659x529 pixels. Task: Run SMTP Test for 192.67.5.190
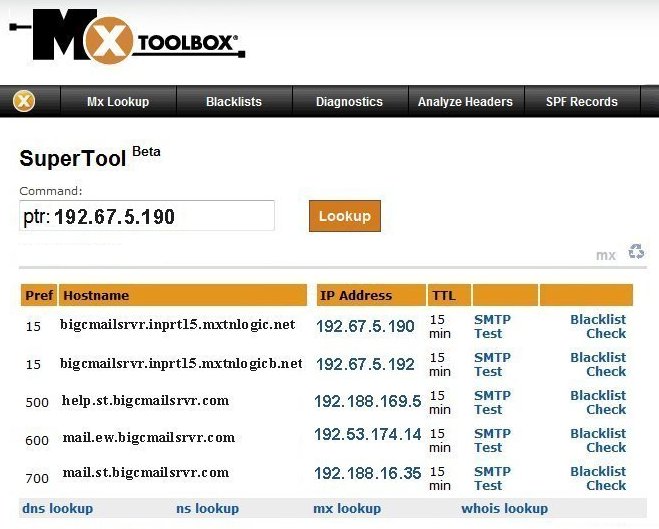point(492,326)
